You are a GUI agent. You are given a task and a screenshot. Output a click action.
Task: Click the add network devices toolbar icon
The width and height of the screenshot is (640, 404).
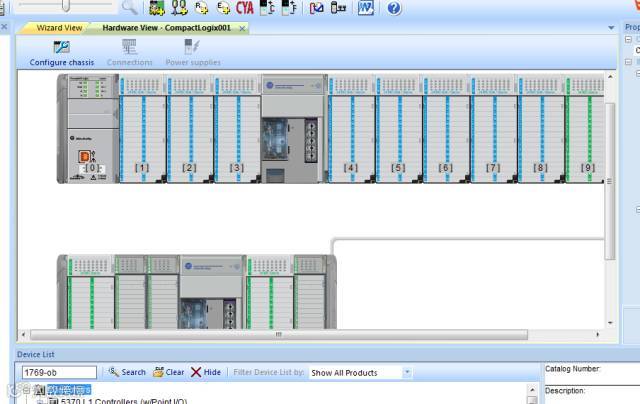point(179,7)
